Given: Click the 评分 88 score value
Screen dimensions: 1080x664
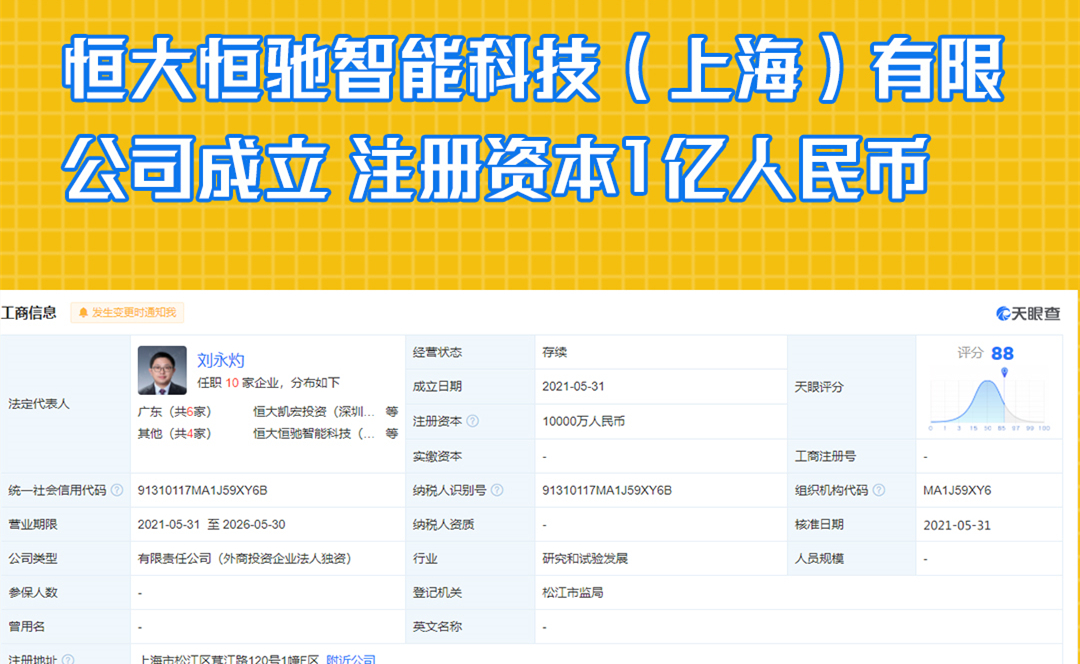Looking at the screenshot, I should tap(1002, 353).
